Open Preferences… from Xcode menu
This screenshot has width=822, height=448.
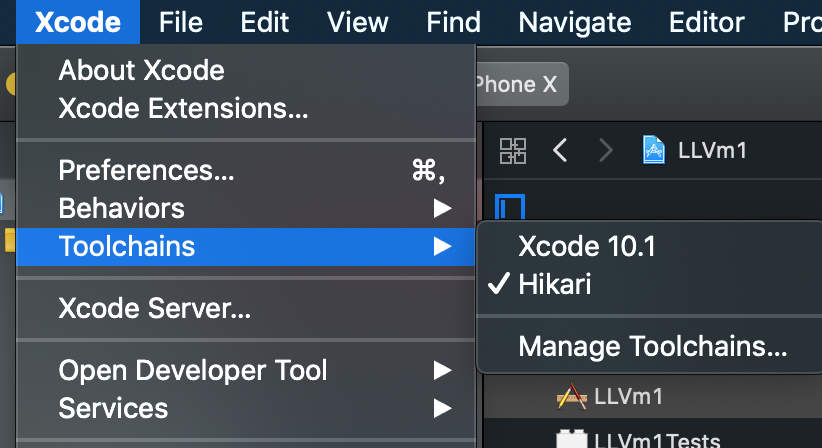[x=246, y=170]
